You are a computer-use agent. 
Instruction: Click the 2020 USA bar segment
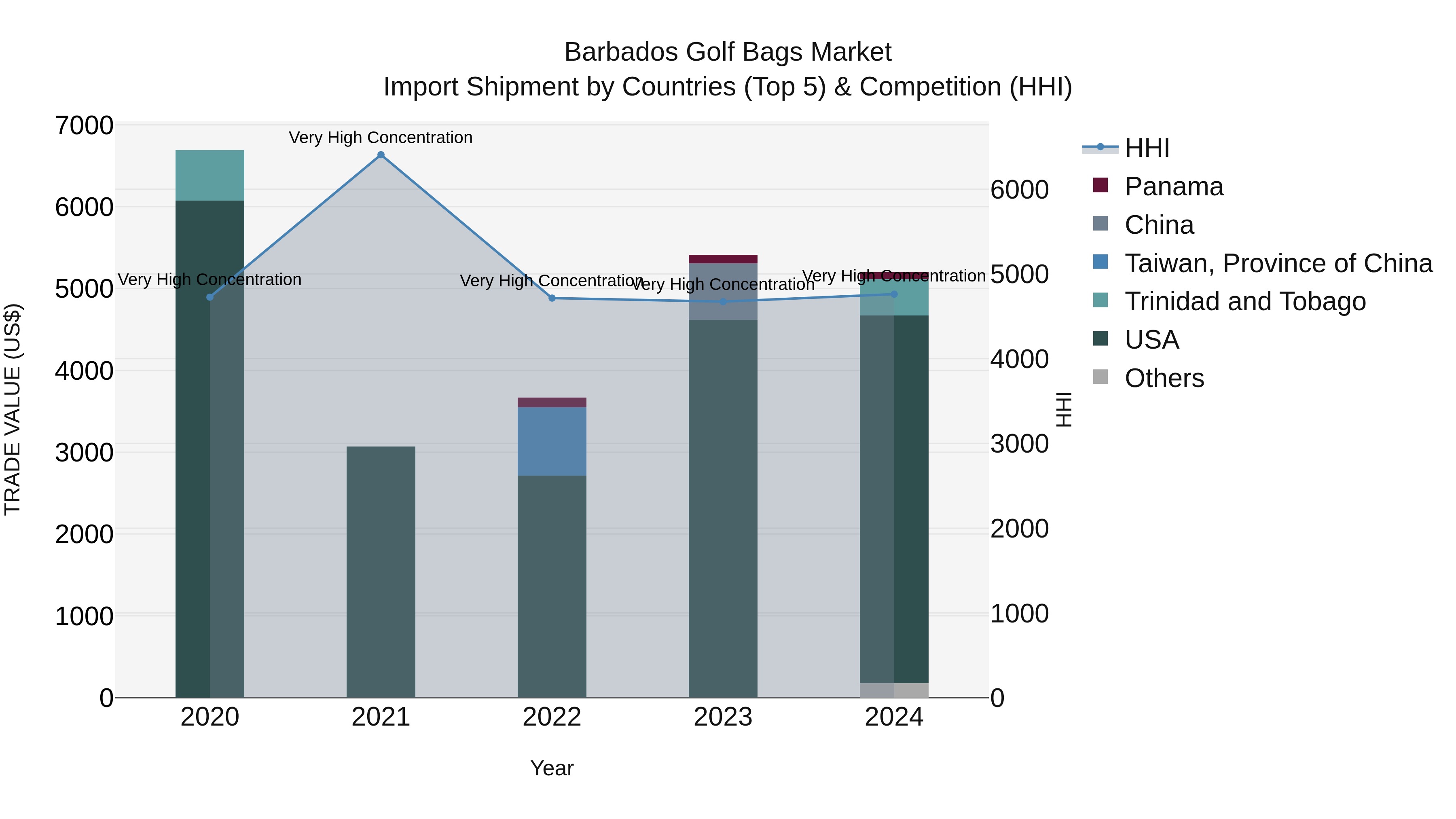coord(210,449)
